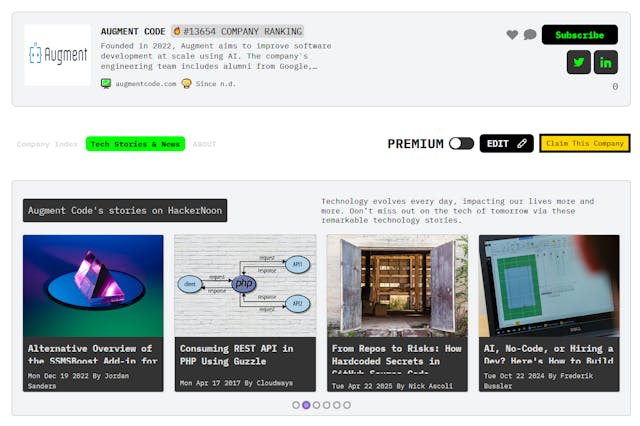
Task: Open the Consuming REST API in PHP story title
Action: point(237,355)
